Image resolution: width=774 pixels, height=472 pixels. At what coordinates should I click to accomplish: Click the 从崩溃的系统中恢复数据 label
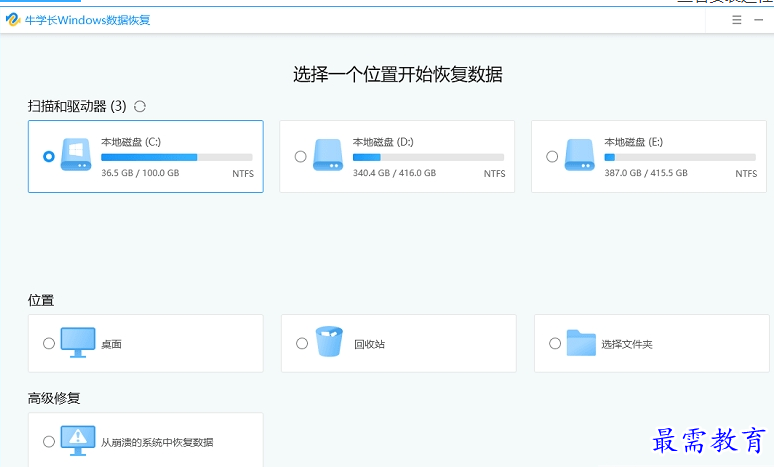tap(157, 442)
